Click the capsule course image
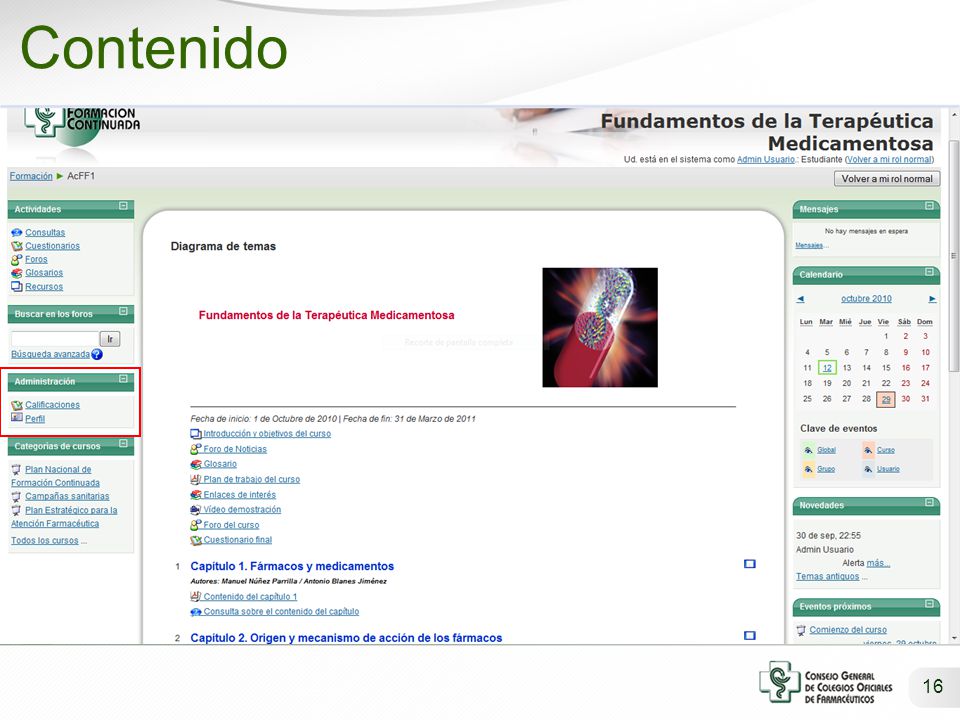 [600, 328]
